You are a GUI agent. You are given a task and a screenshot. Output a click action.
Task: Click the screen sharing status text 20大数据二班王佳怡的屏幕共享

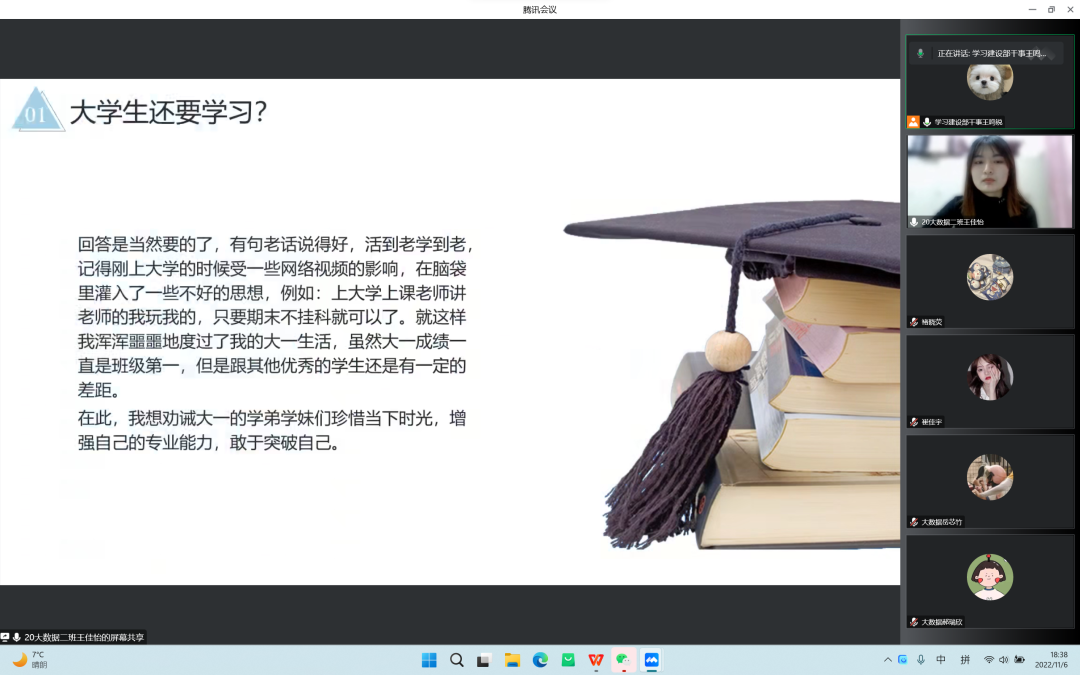pos(84,637)
